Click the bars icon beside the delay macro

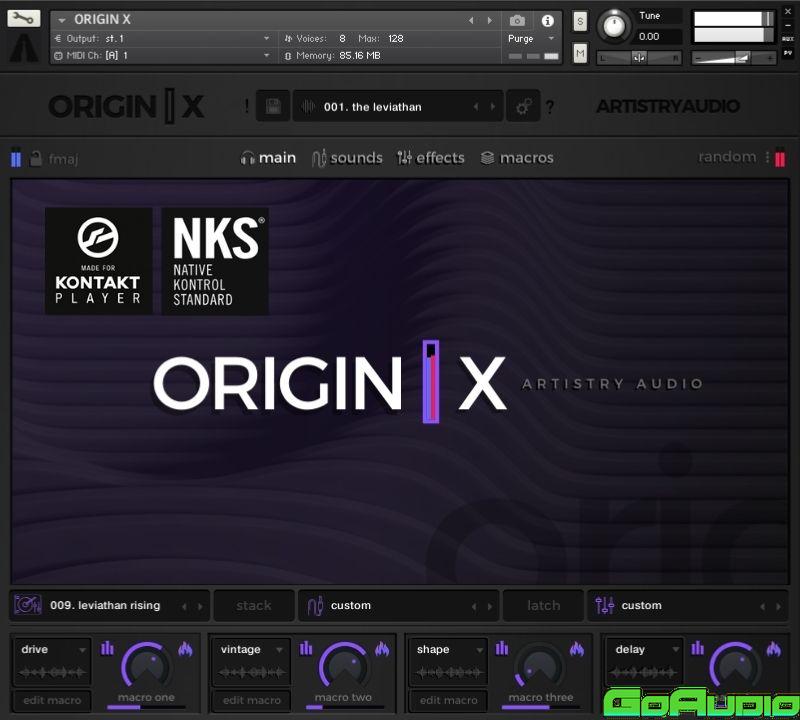697,648
